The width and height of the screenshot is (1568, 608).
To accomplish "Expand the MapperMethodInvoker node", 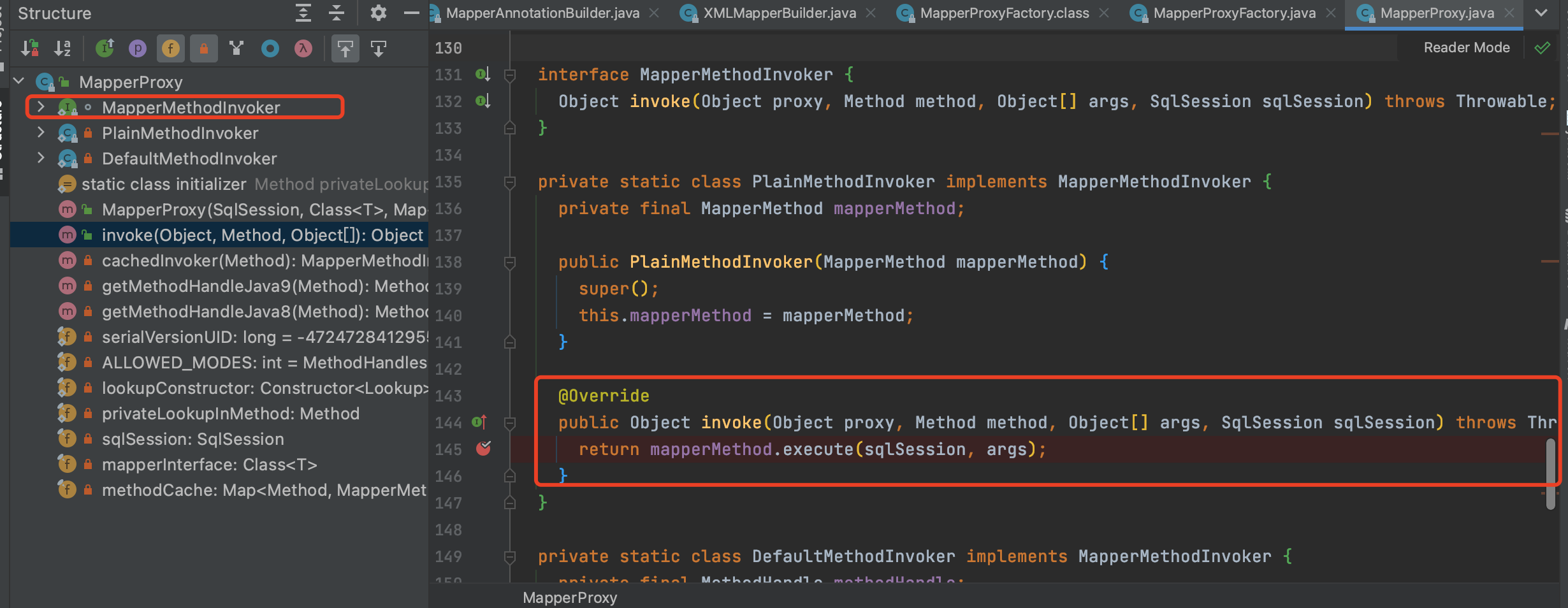I will point(41,107).
